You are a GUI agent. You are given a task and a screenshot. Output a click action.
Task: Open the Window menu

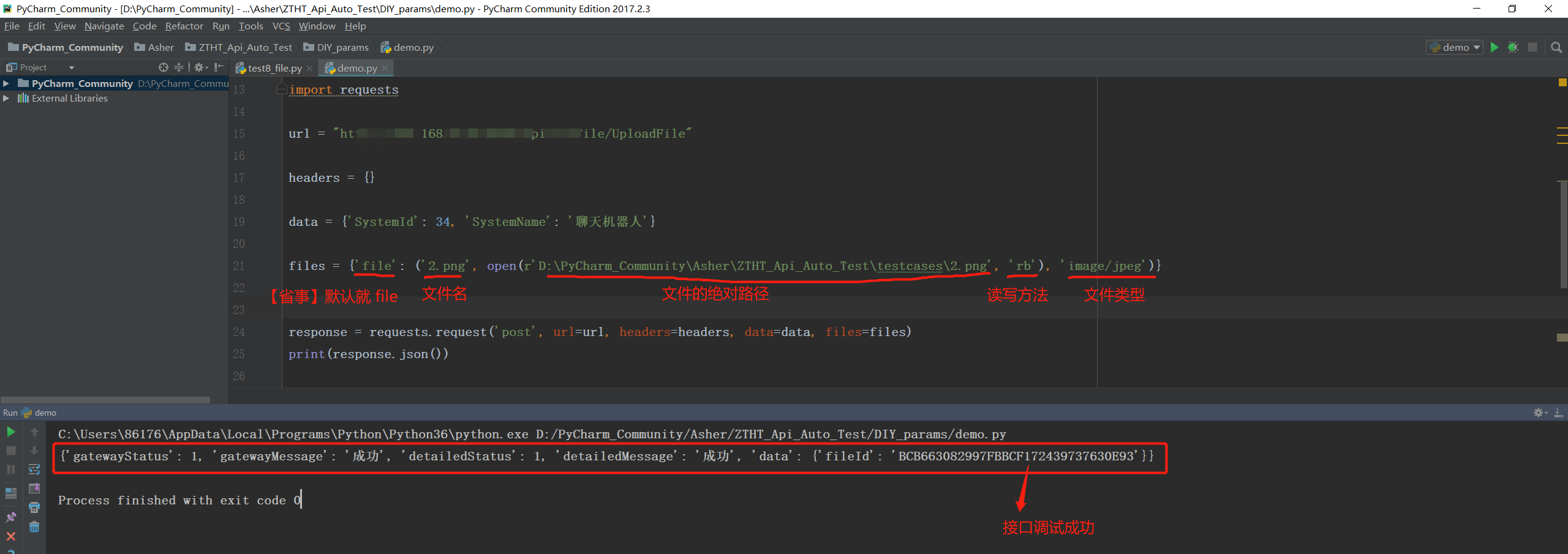coord(317,26)
